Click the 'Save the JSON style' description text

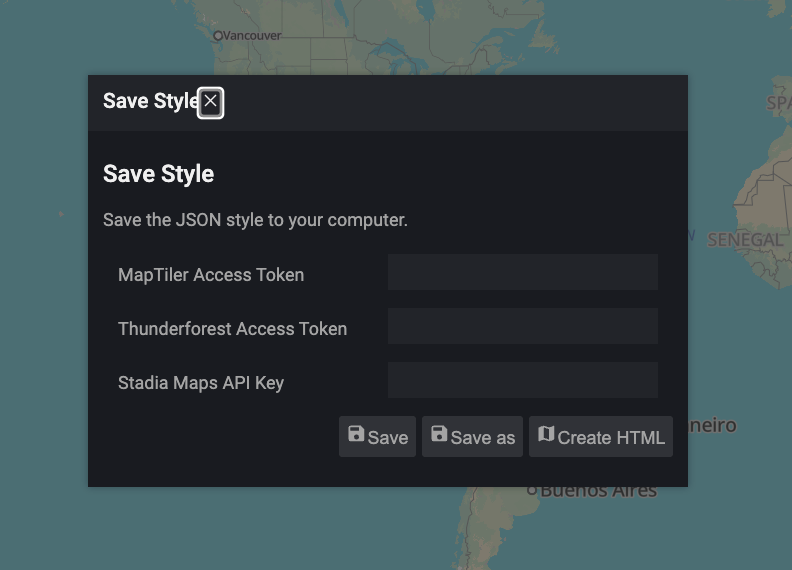coord(255,220)
